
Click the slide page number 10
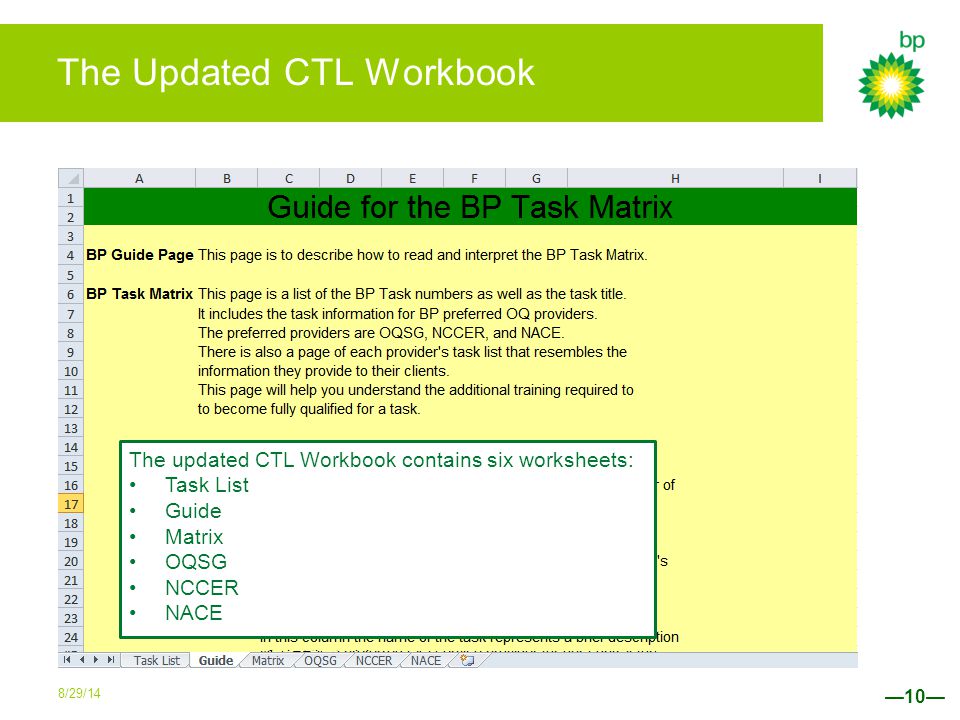(x=915, y=696)
